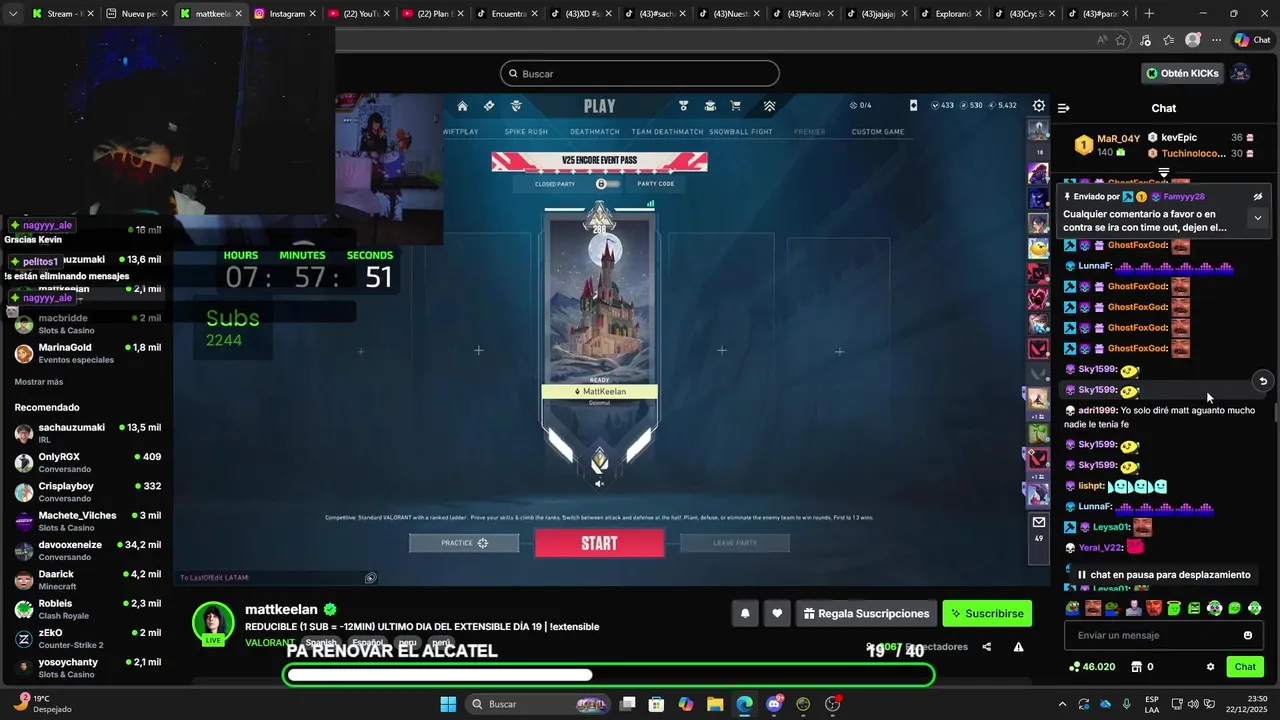Viewport: 1280px width, 720px height.
Task: Open chat settings gear icon
Action: (1210, 667)
